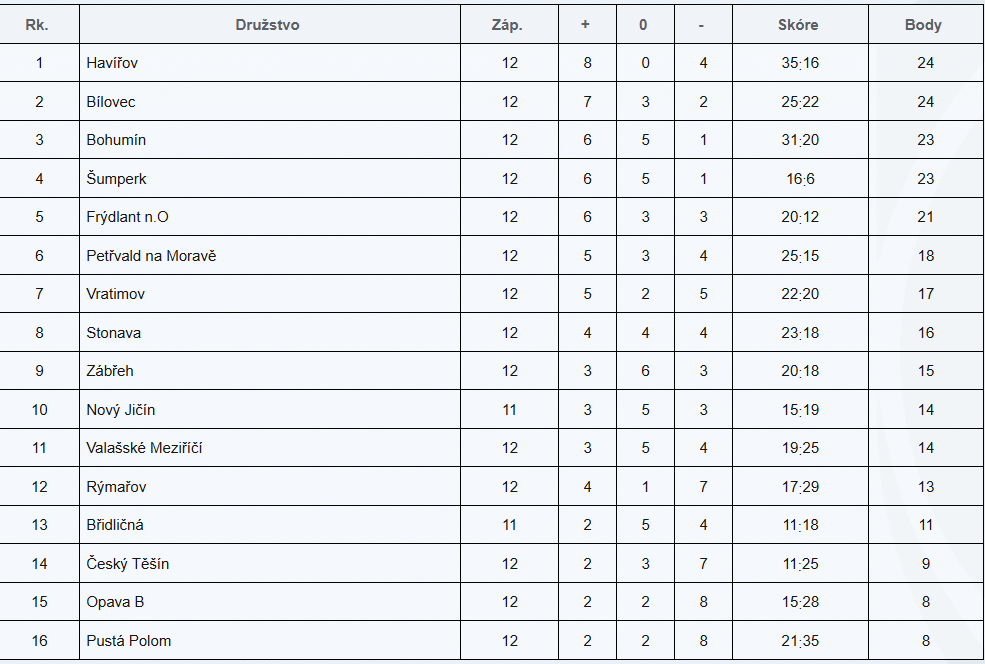Open the Šumperk team entry
Screen dimensions: 985x664
[116, 179]
